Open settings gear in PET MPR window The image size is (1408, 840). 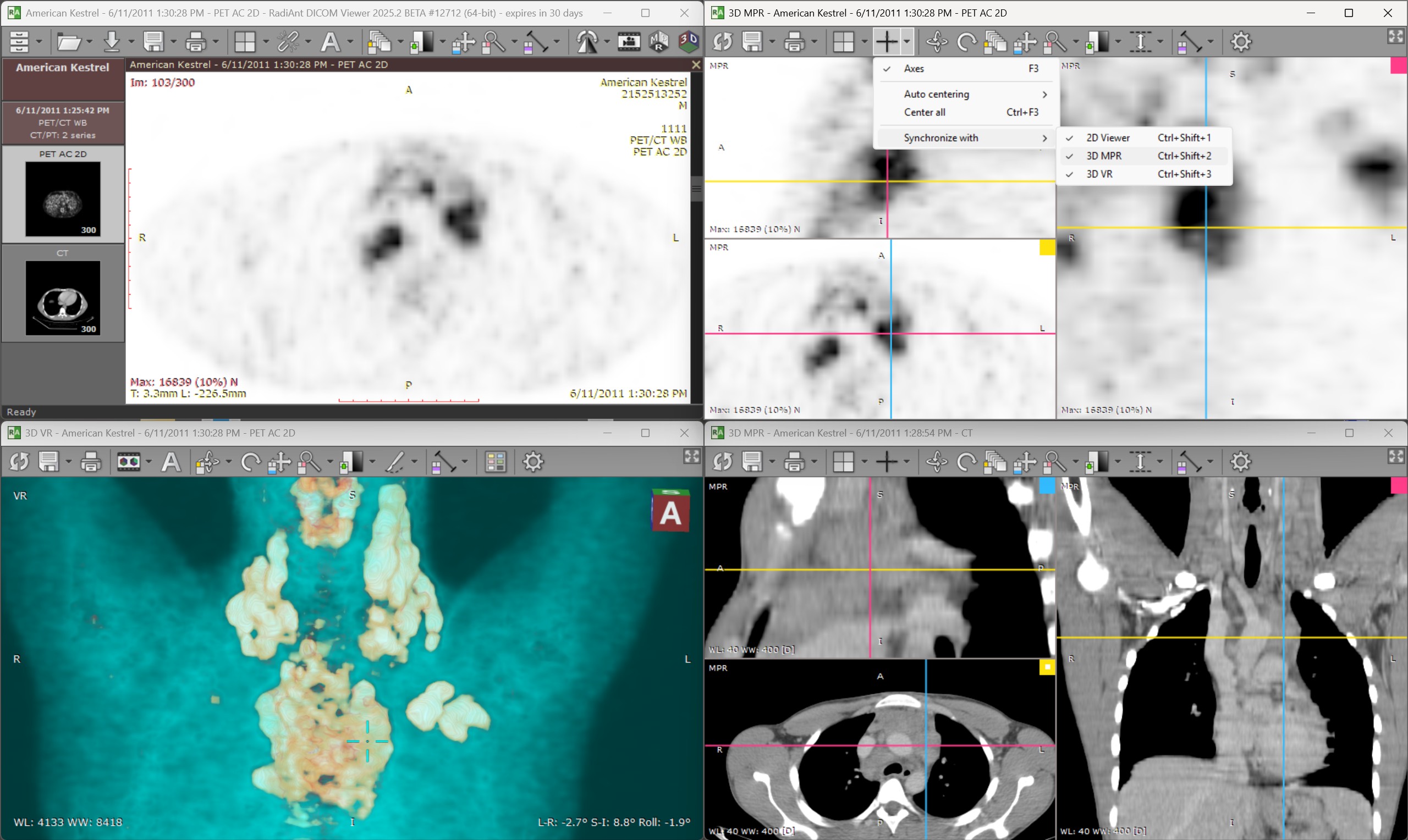(1240, 41)
